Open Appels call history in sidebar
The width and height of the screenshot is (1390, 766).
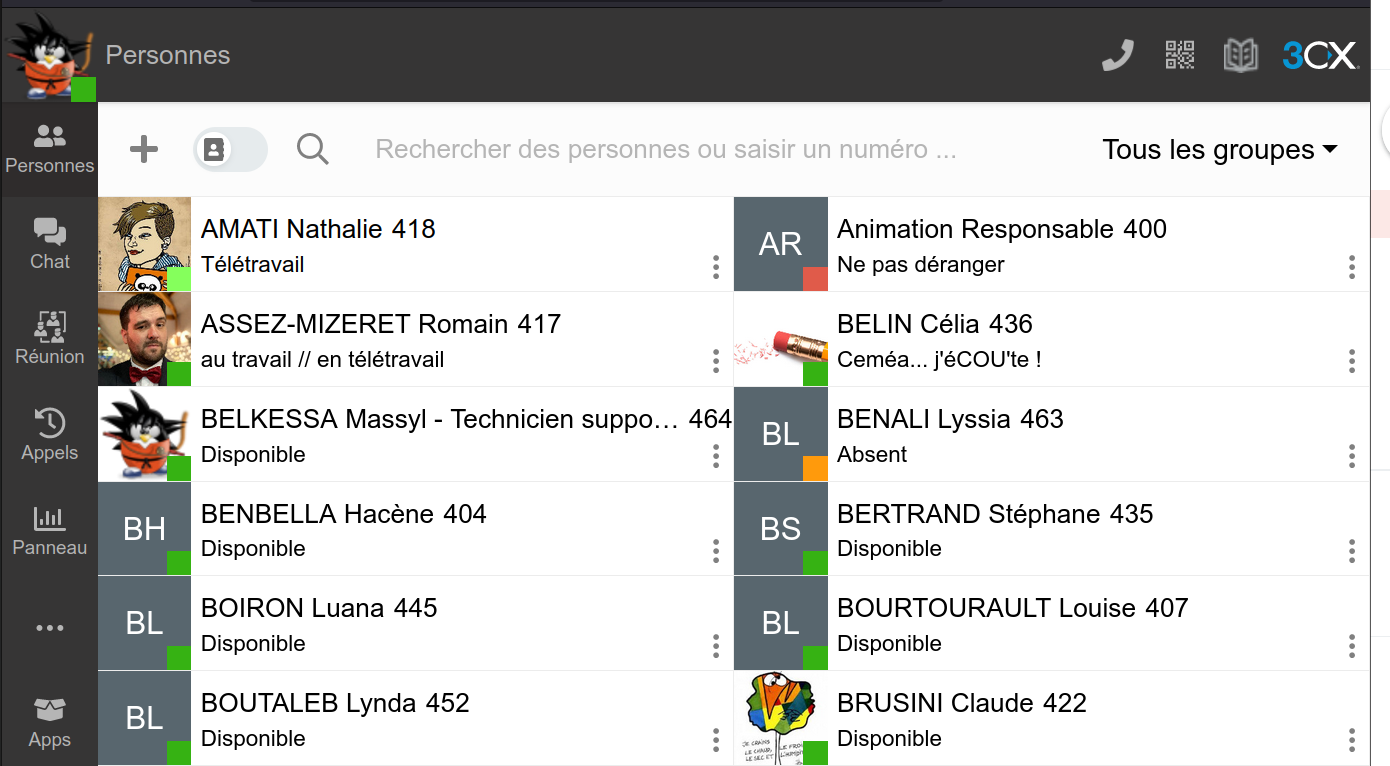(49, 434)
